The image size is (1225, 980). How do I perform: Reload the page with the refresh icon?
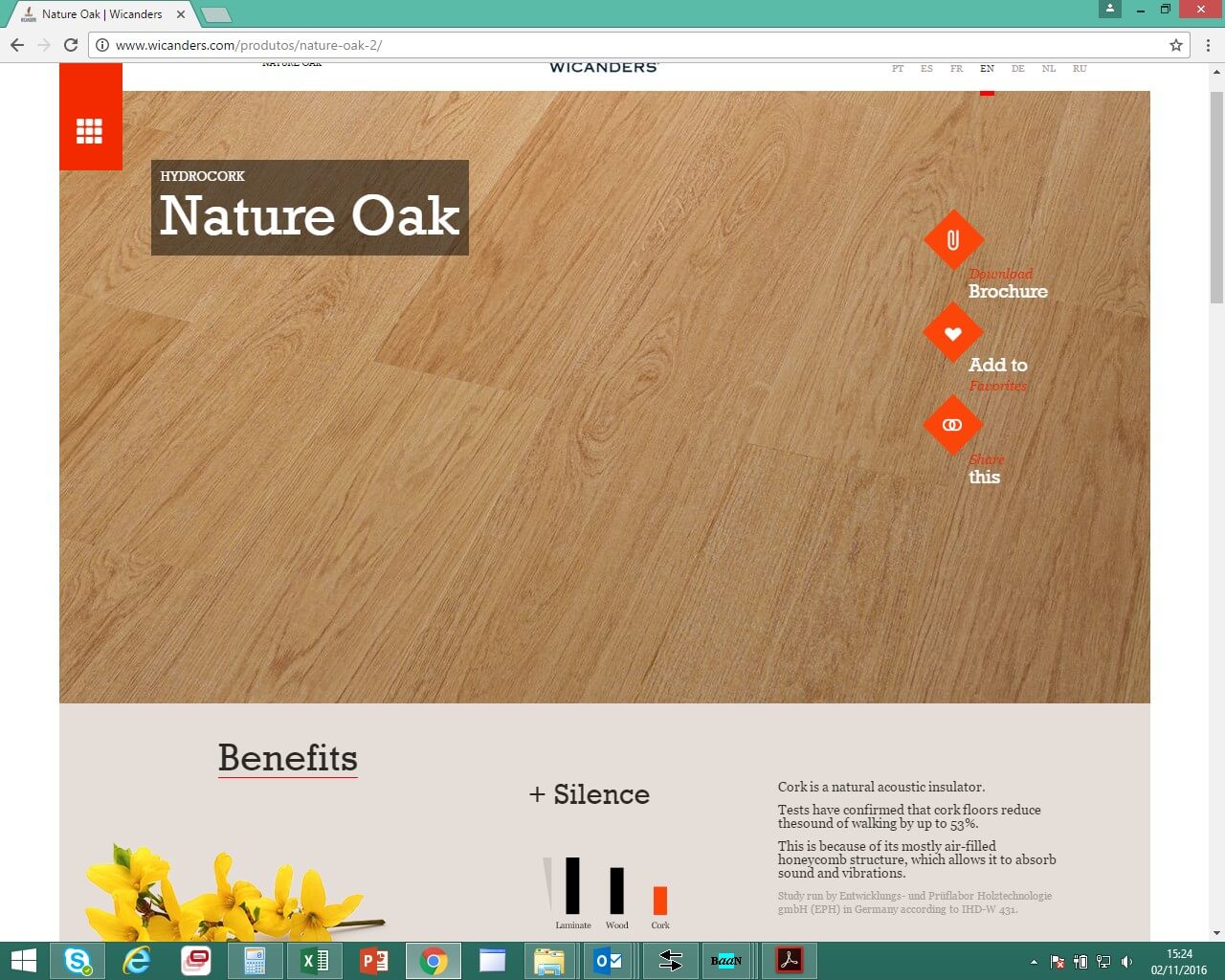point(70,45)
